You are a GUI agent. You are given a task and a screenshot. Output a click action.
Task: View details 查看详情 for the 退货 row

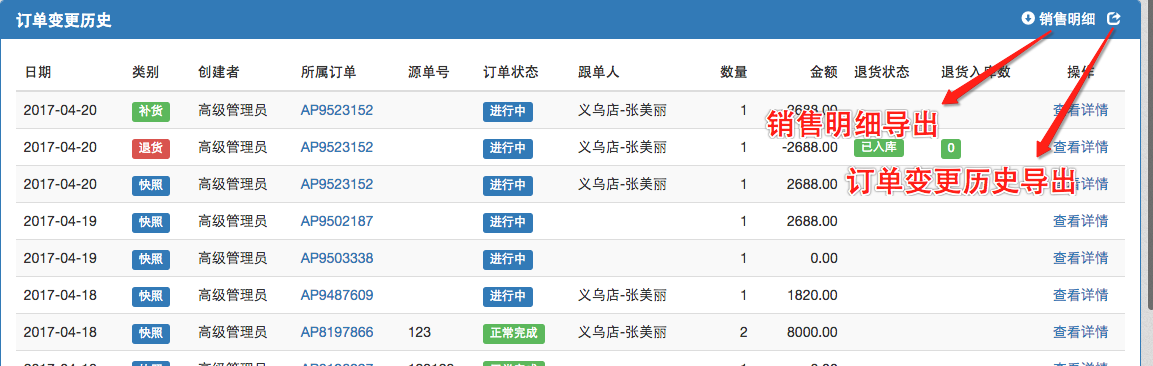pos(1080,148)
